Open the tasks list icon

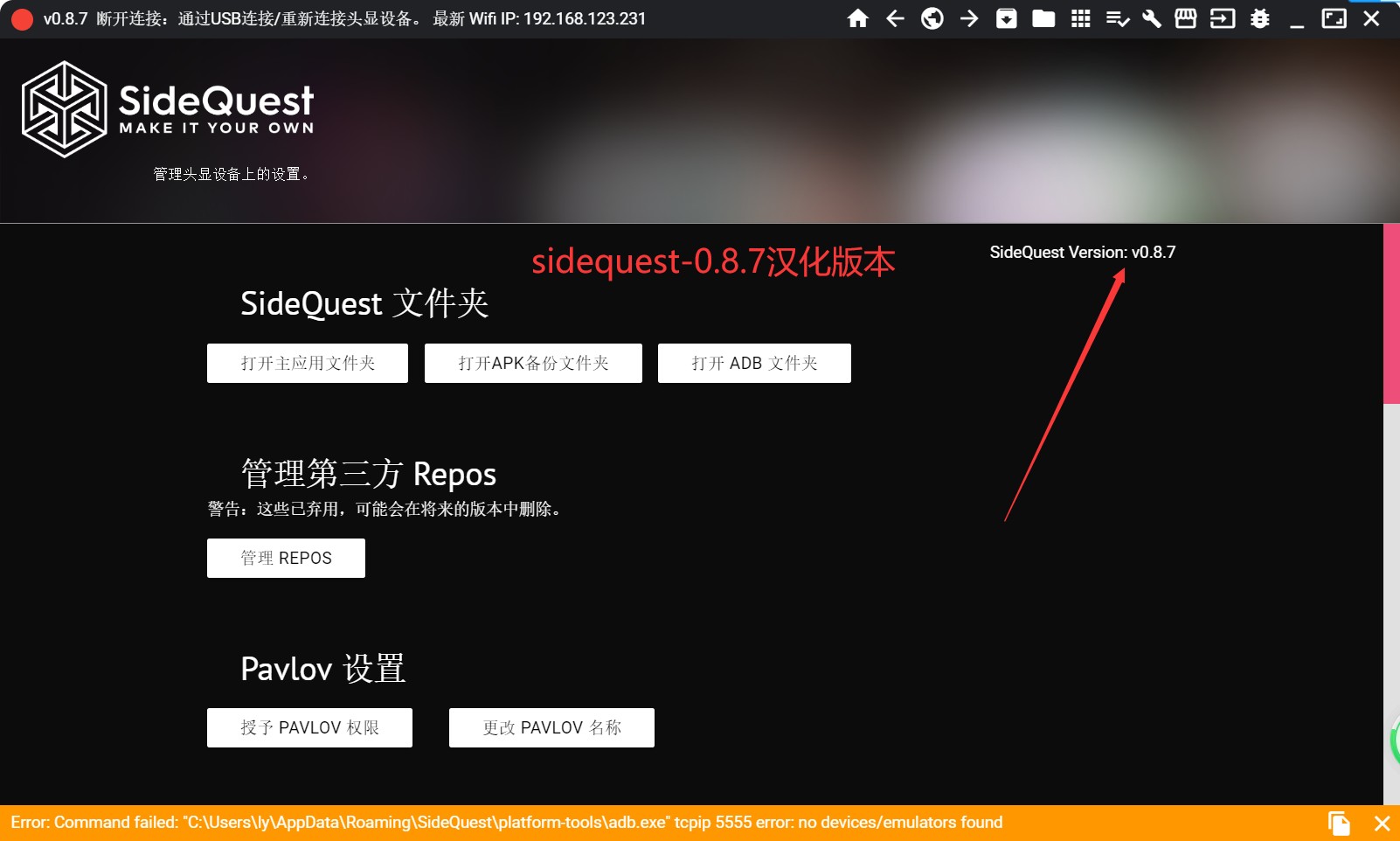click(x=1118, y=18)
